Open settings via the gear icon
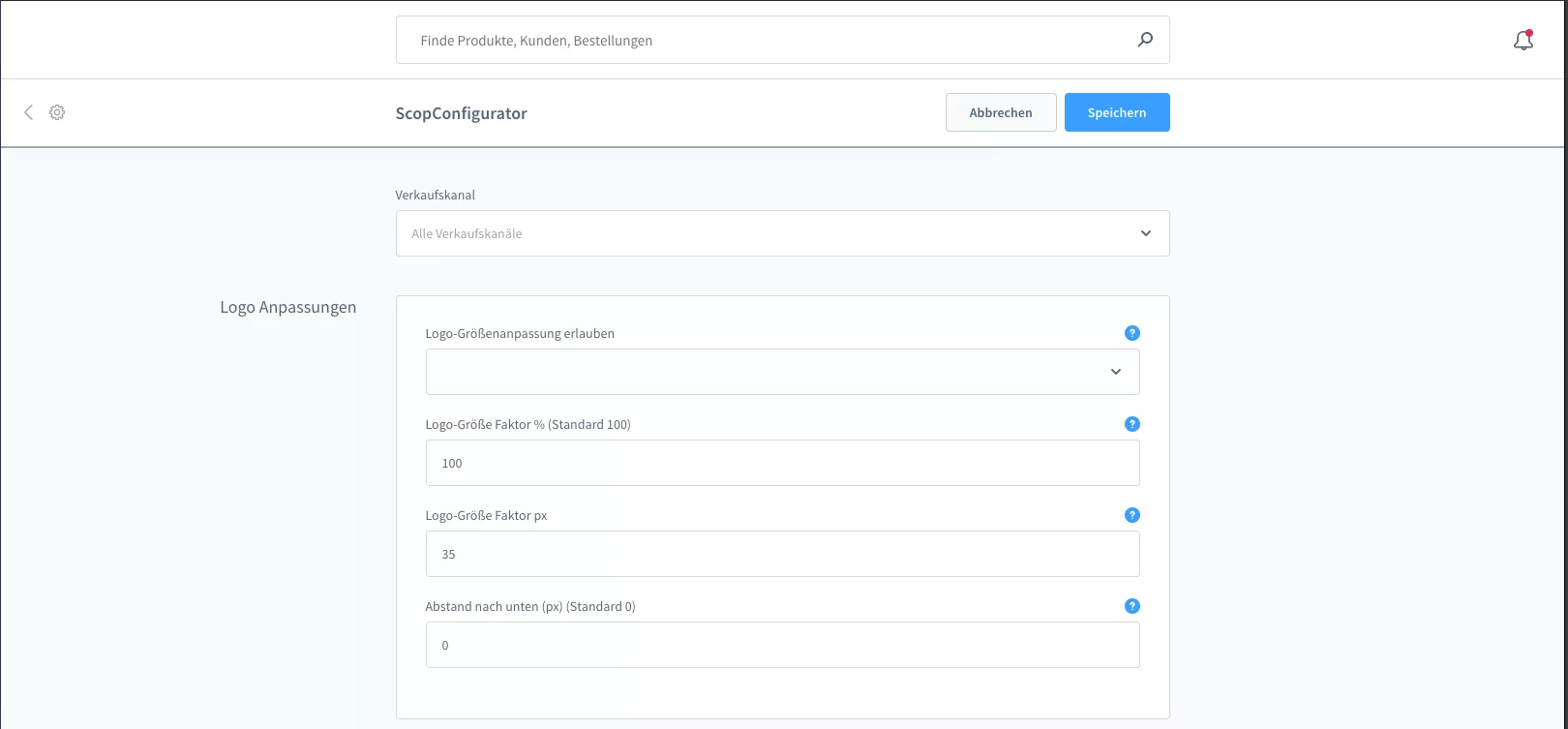 point(57,112)
